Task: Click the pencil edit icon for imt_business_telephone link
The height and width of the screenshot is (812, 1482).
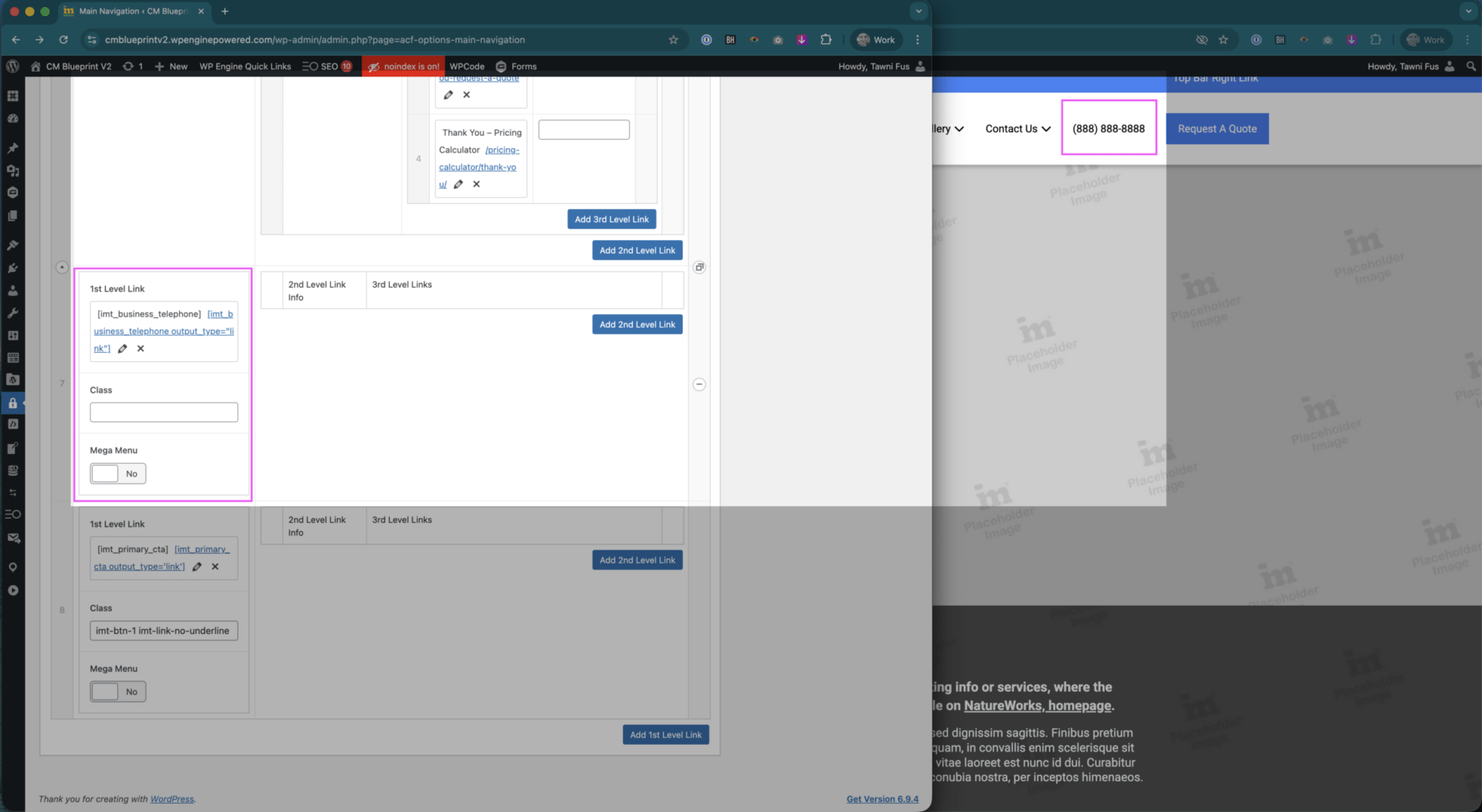Action: pos(123,349)
